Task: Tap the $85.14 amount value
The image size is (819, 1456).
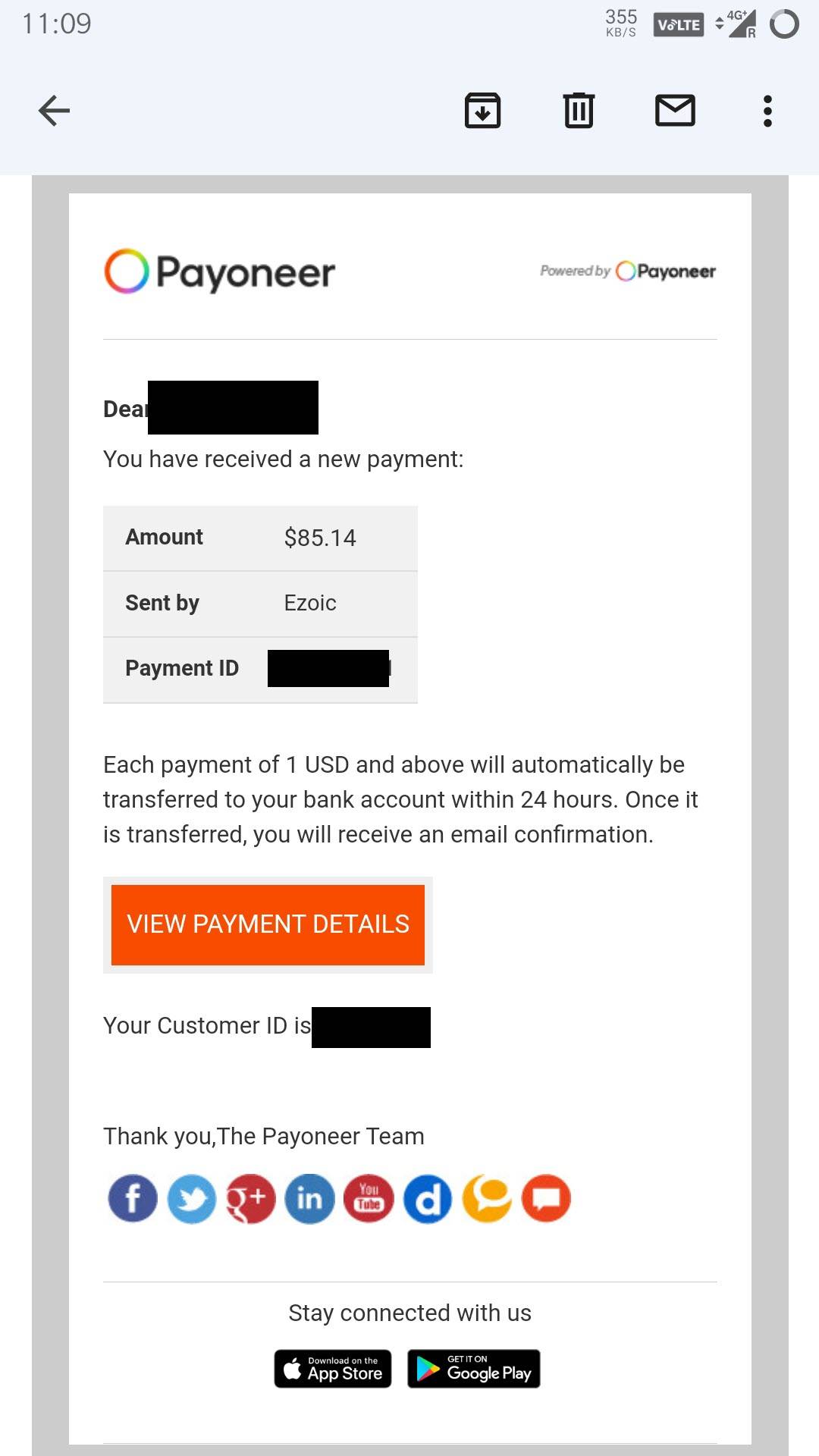Action: [320, 538]
